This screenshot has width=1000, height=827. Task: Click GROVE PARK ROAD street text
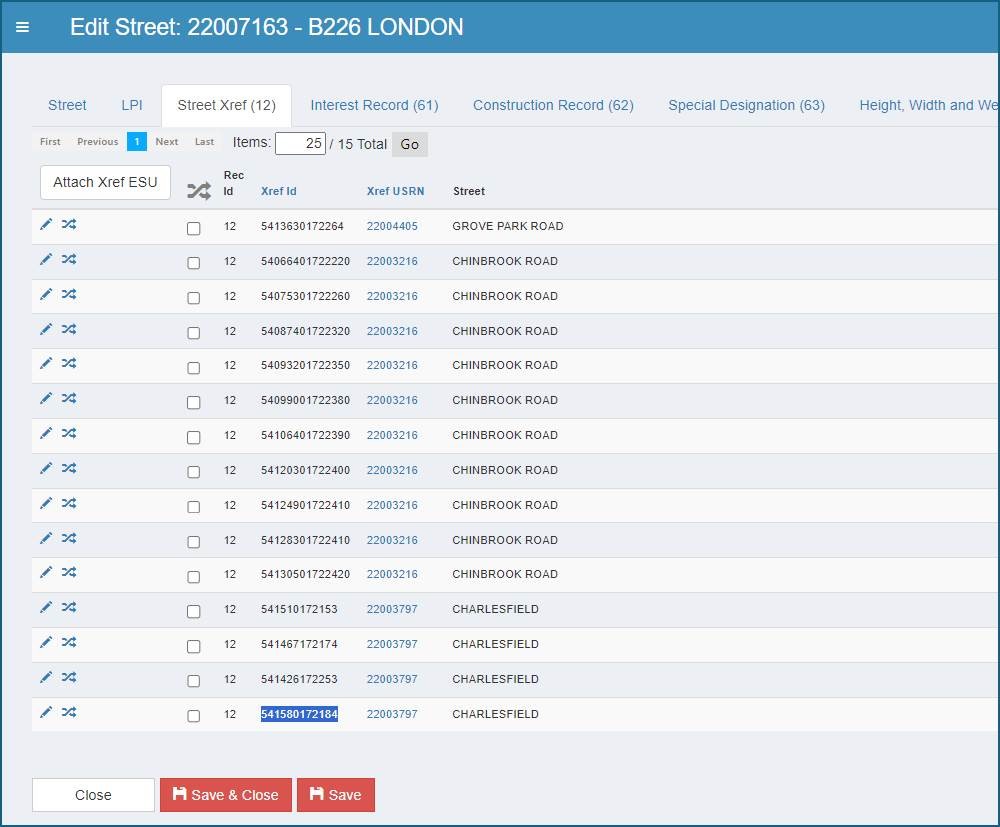(x=508, y=226)
